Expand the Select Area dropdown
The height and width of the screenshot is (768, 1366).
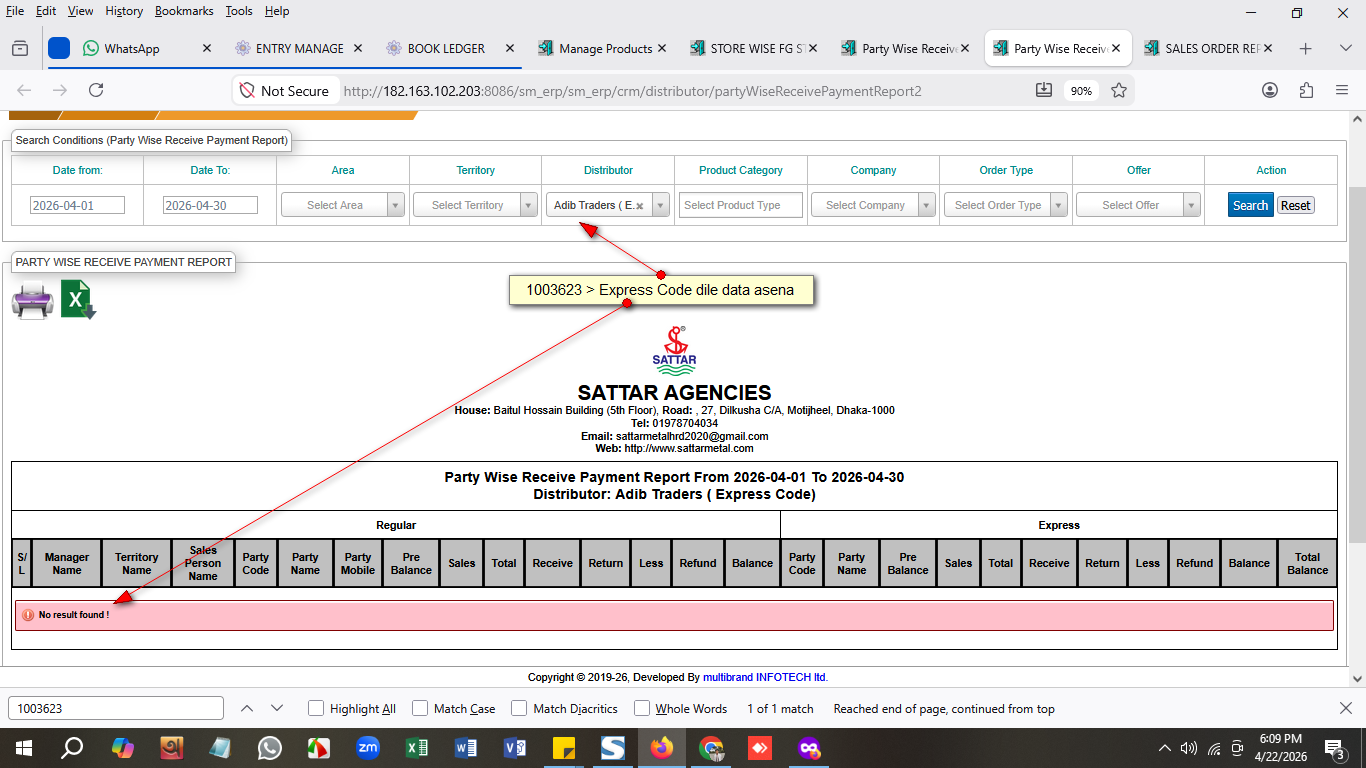pos(342,205)
